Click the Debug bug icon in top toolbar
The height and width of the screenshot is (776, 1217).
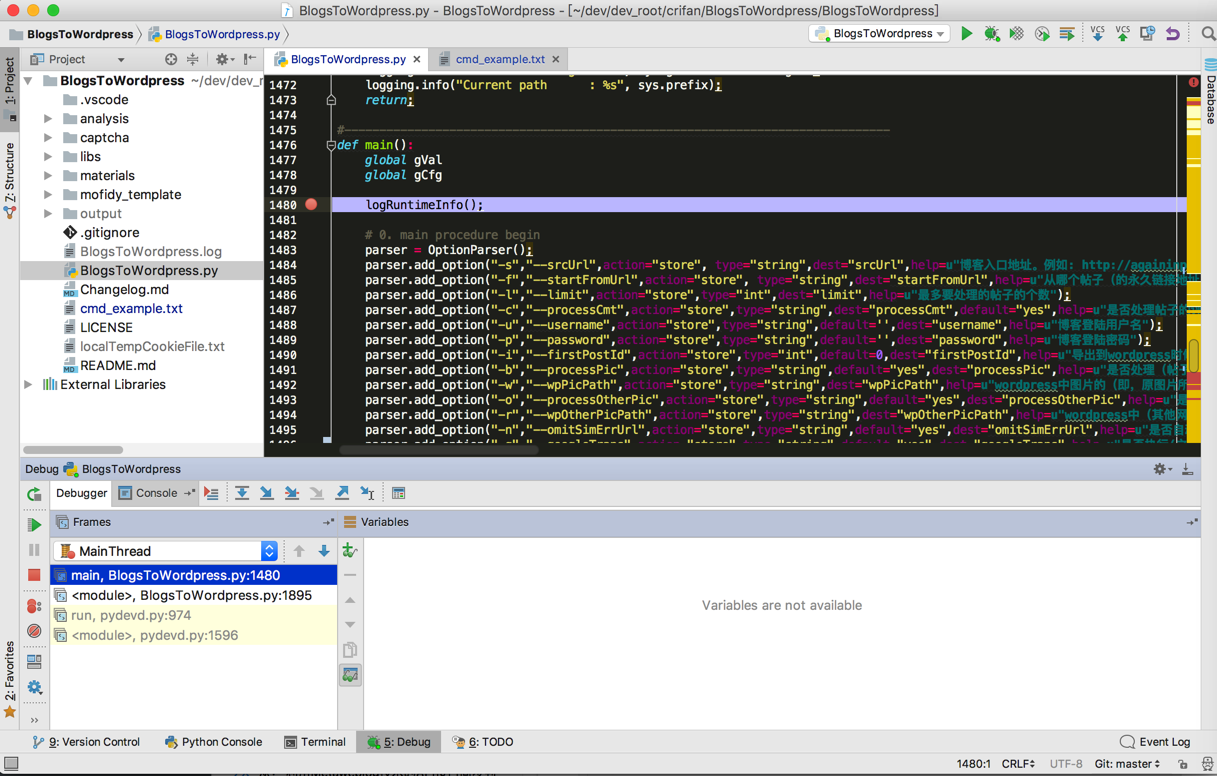coord(992,34)
